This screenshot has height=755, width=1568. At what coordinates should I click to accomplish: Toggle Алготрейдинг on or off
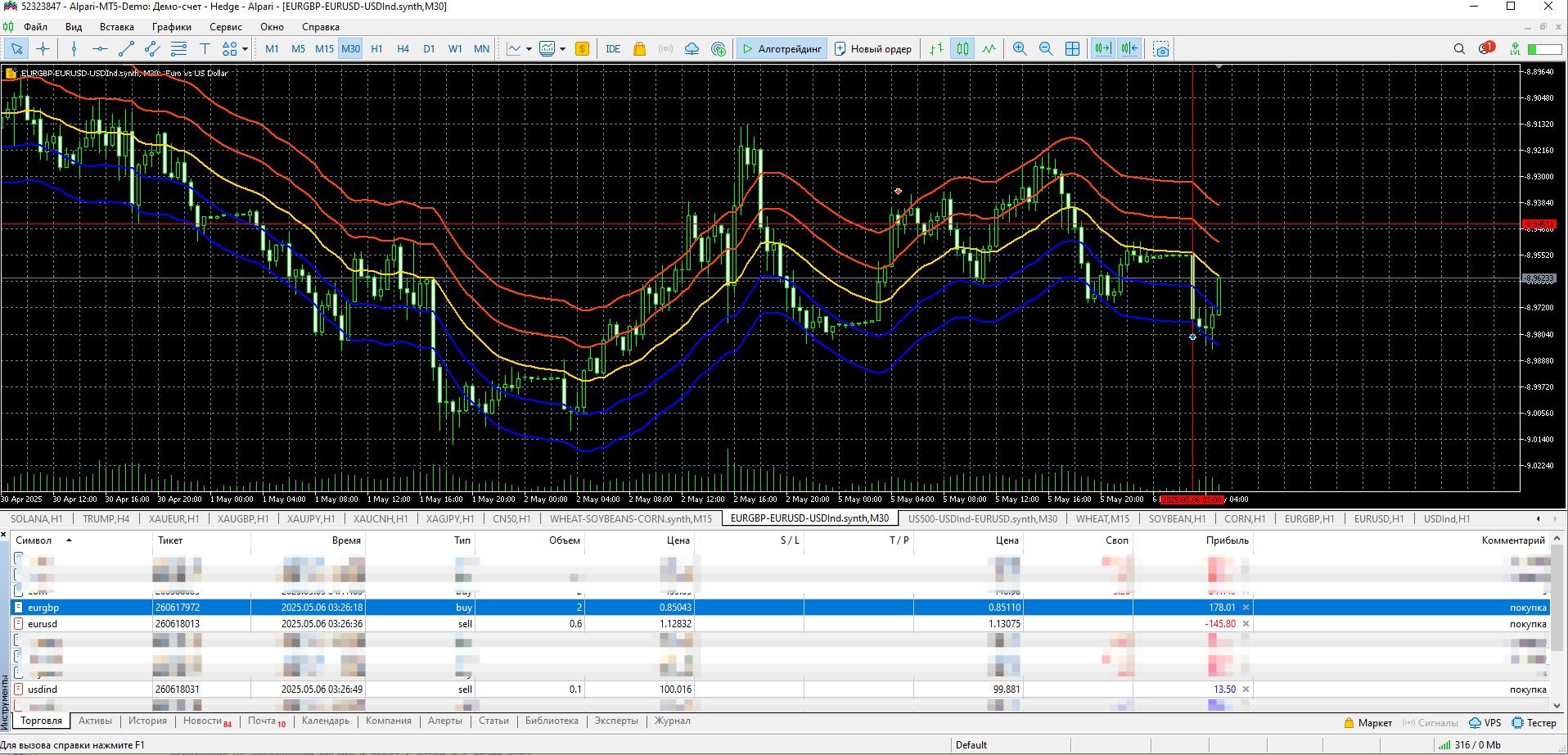tap(782, 49)
